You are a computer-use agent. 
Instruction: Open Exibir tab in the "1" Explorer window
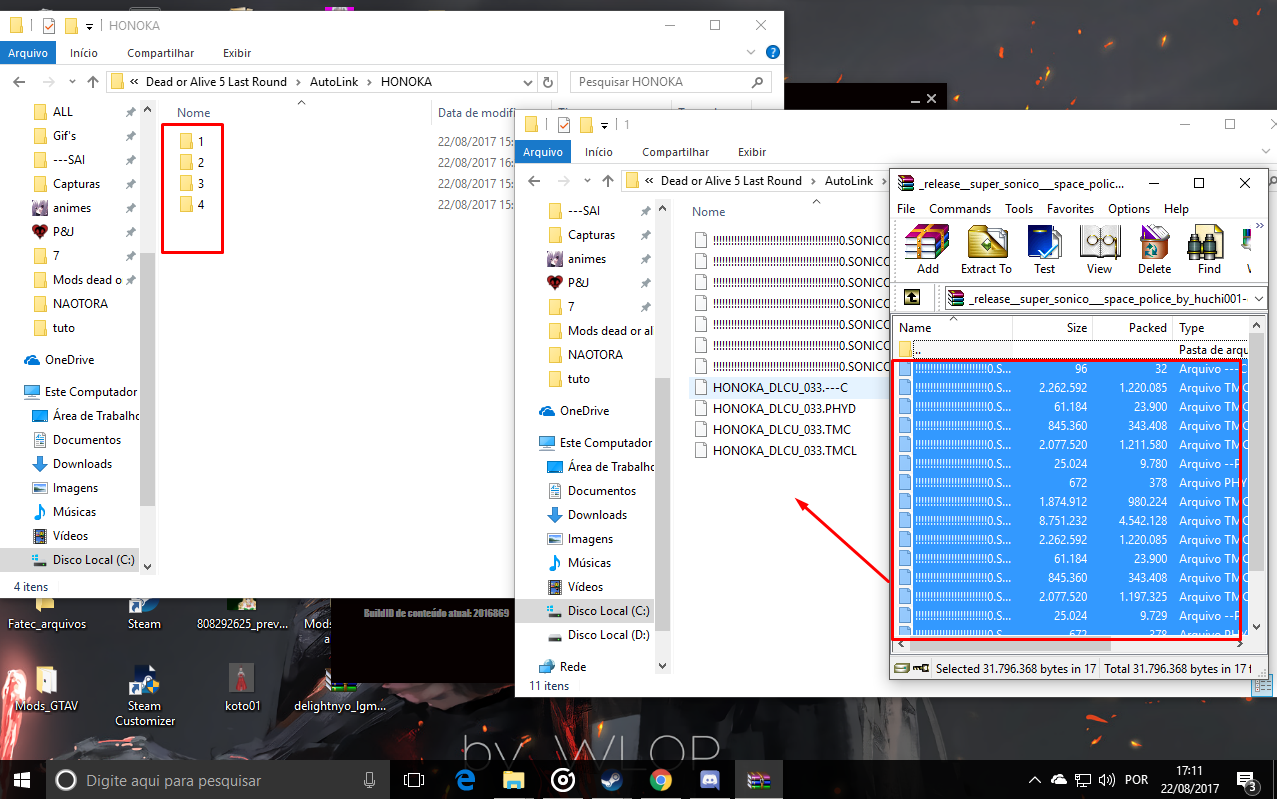coord(752,152)
